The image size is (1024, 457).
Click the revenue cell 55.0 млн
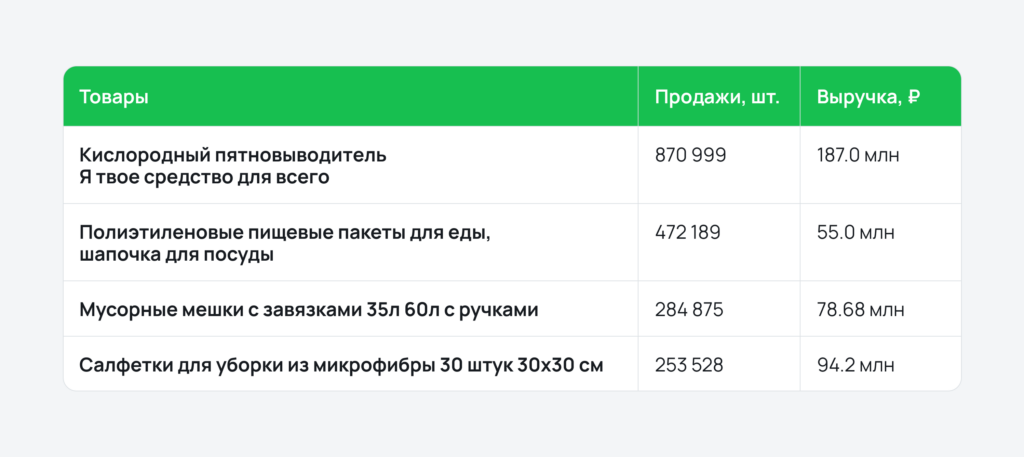[856, 233]
